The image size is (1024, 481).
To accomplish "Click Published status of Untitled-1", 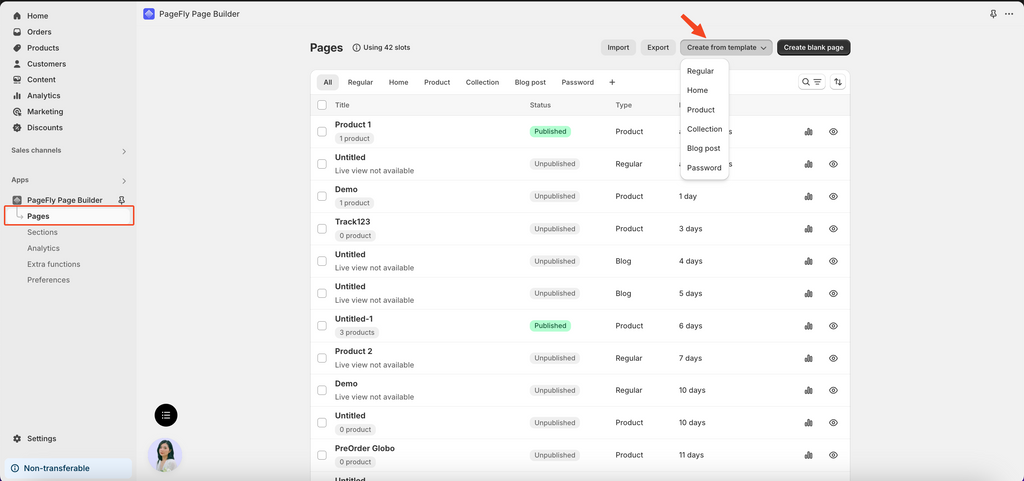I will click(550, 326).
